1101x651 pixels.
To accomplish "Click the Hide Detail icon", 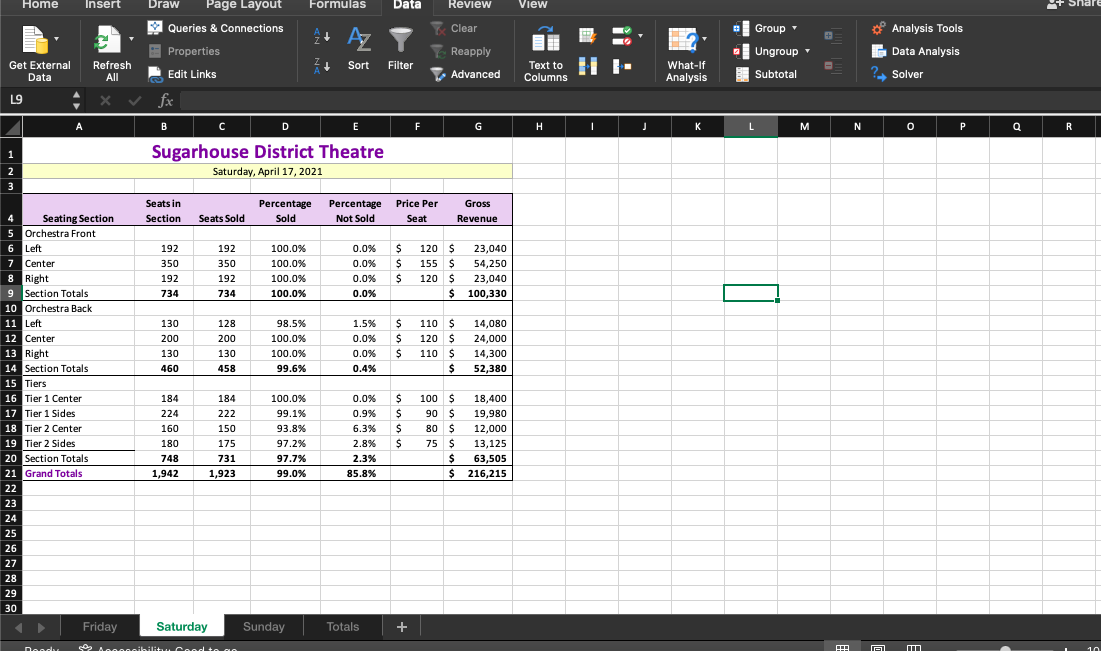I will [833, 66].
